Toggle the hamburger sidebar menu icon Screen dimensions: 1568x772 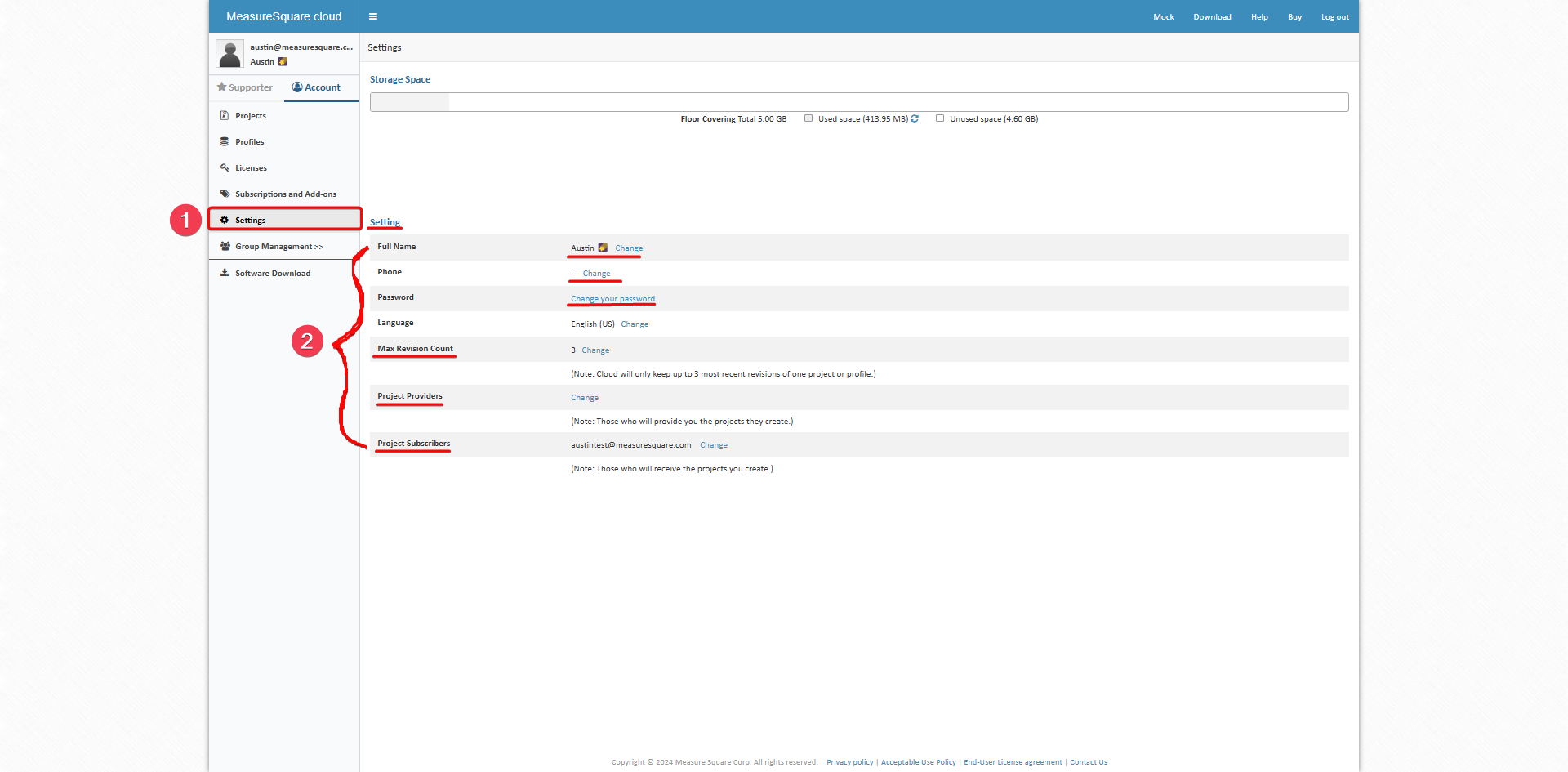[x=372, y=16]
